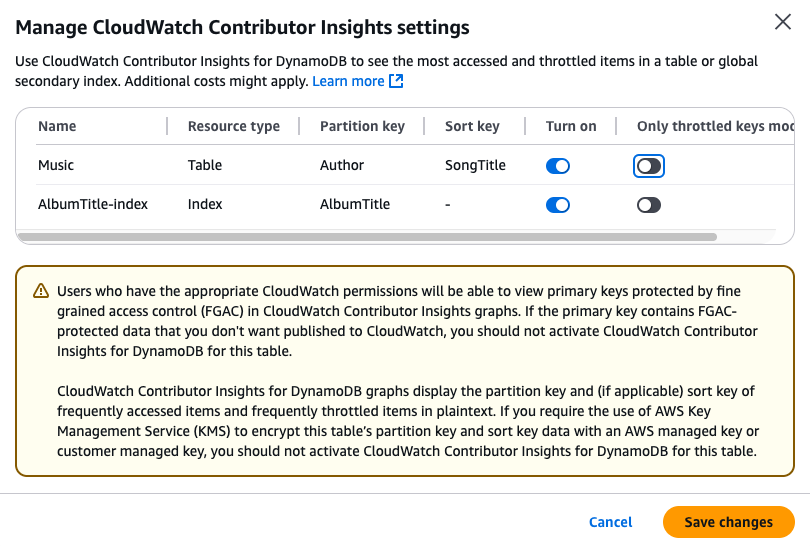The height and width of the screenshot is (546, 810).
Task: Click the Resource type column header
Action: 233,126
